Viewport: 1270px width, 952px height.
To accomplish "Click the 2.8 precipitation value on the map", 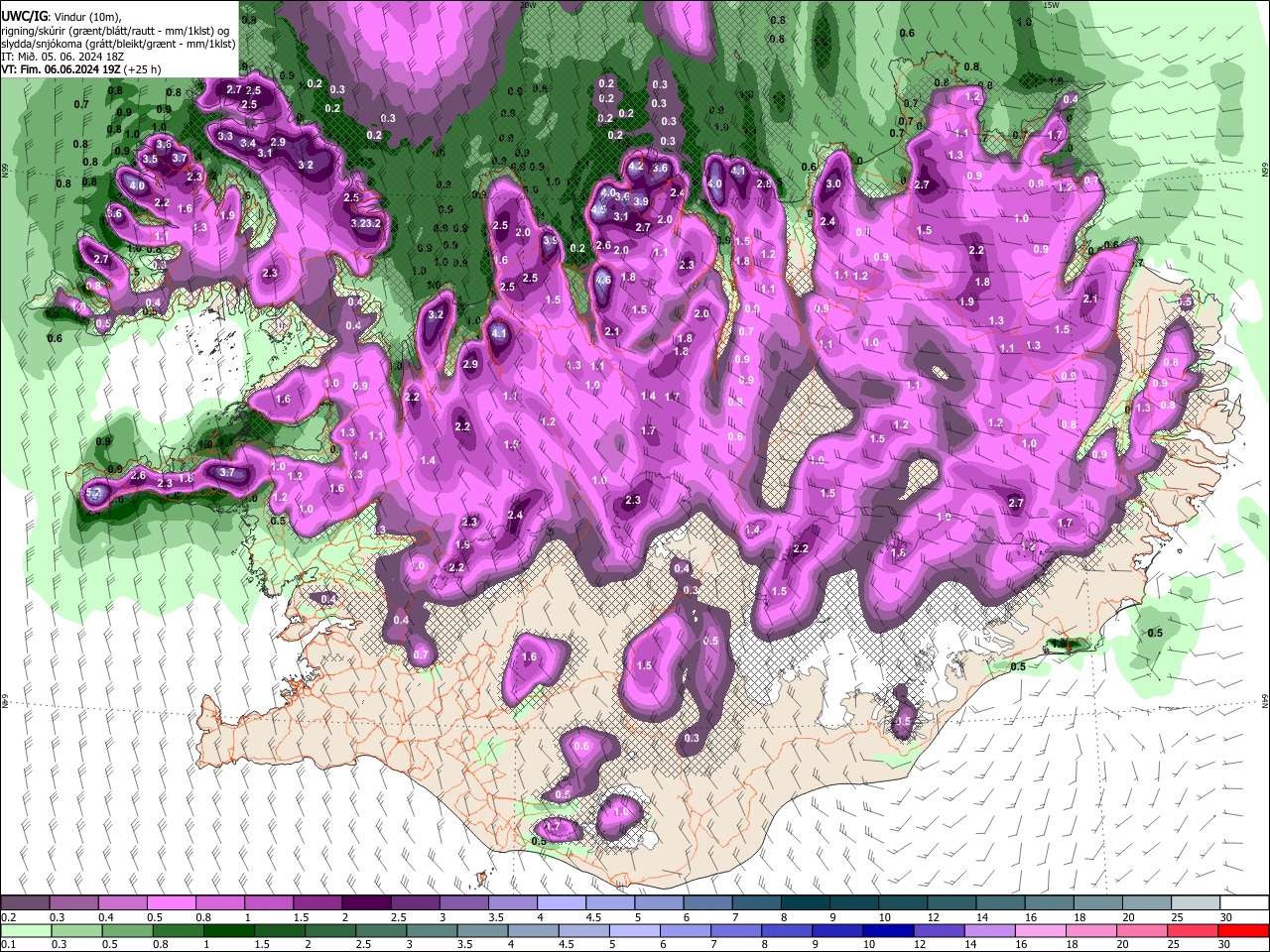I will click(x=764, y=183).
